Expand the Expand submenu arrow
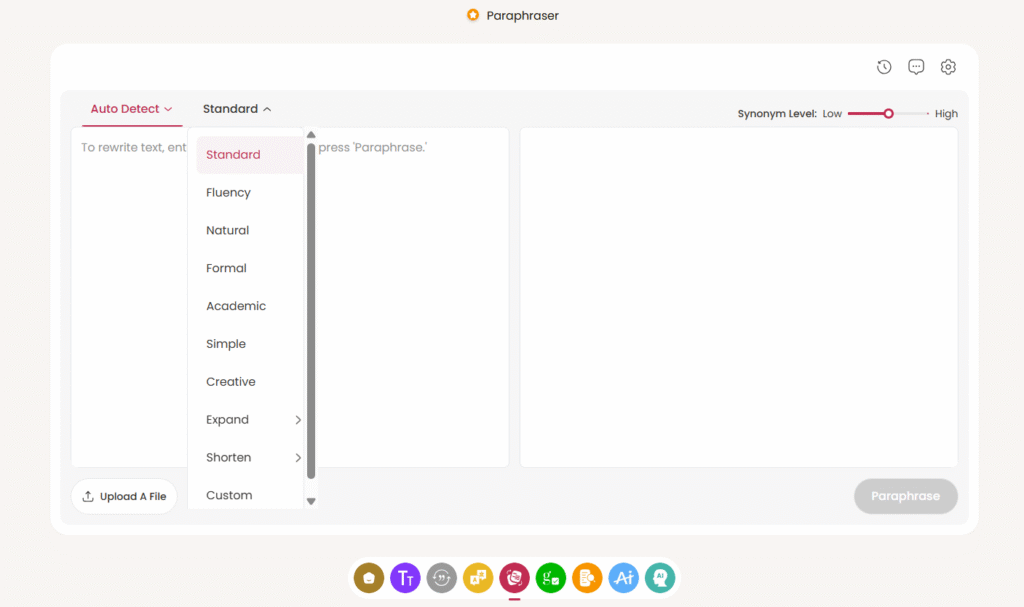 click(x=298, y=420)
